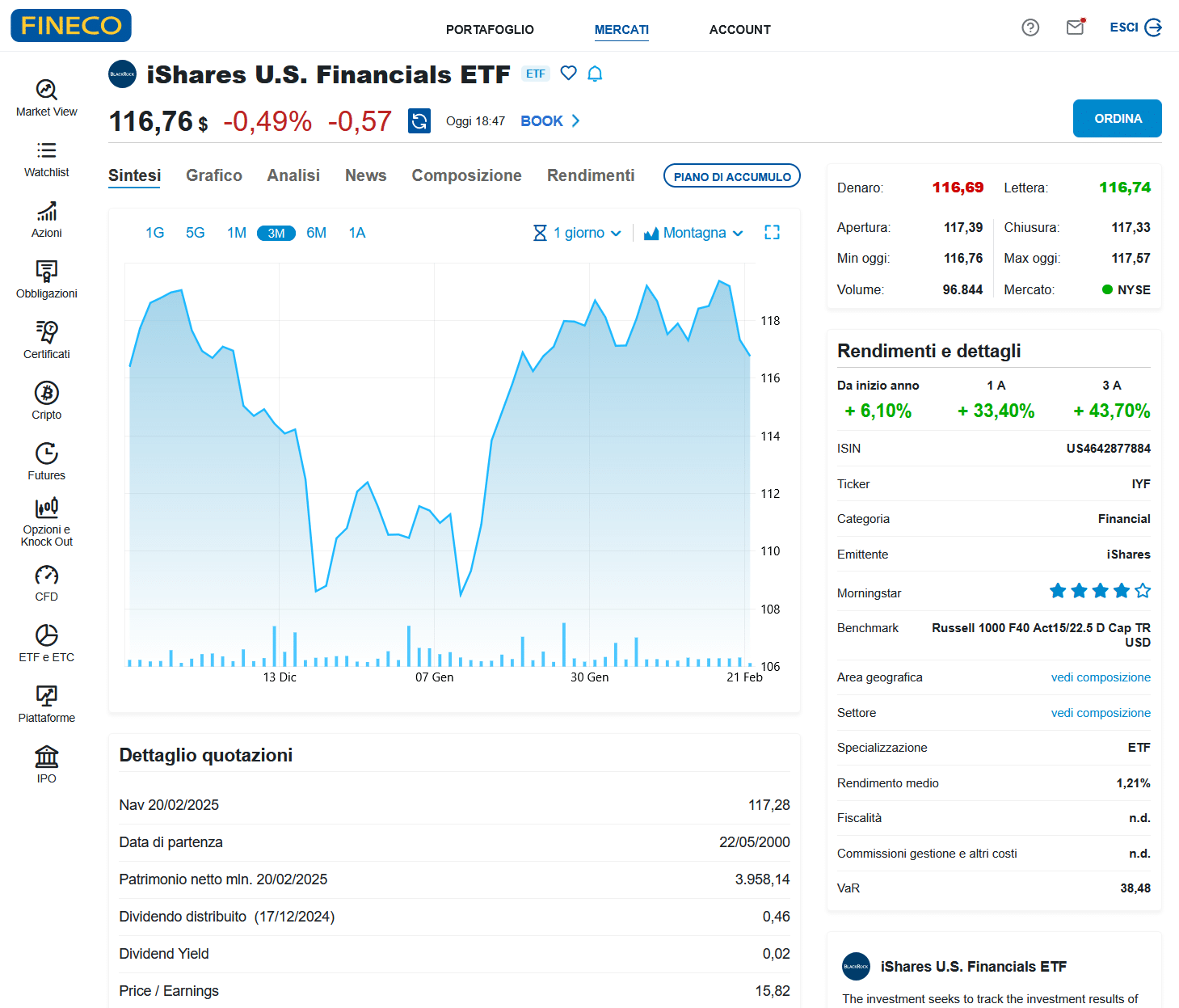Set a price alert with bell icon

click(x=595, y=74)
